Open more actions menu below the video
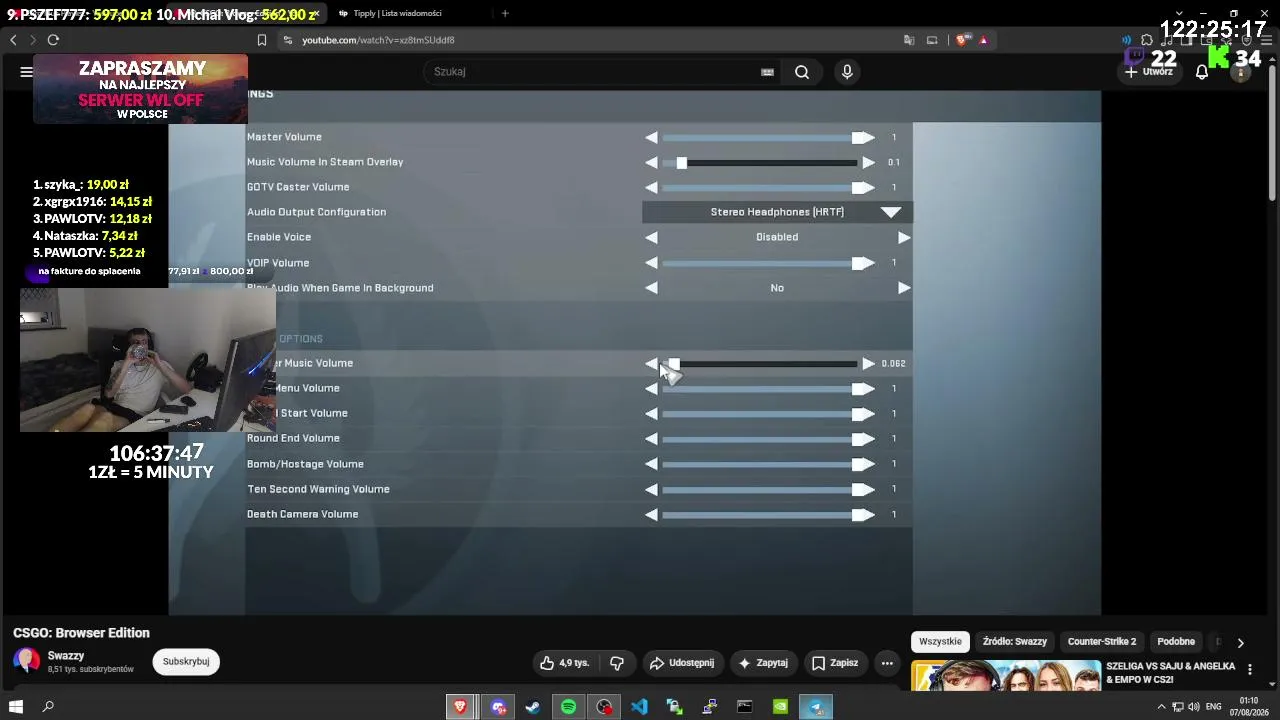 pyautogui.click(x=887, y=663)
